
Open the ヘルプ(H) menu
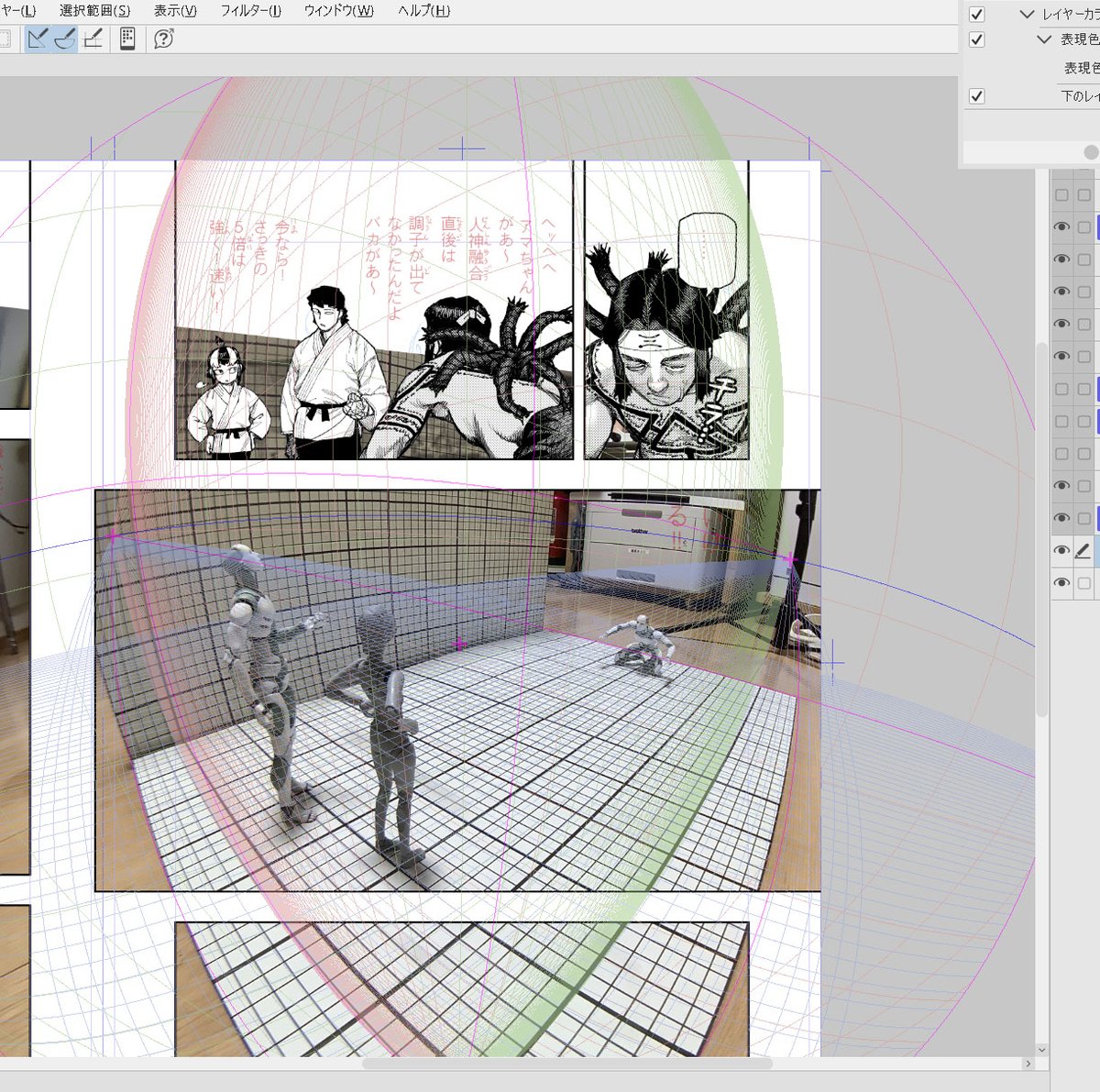pos(424,11)
